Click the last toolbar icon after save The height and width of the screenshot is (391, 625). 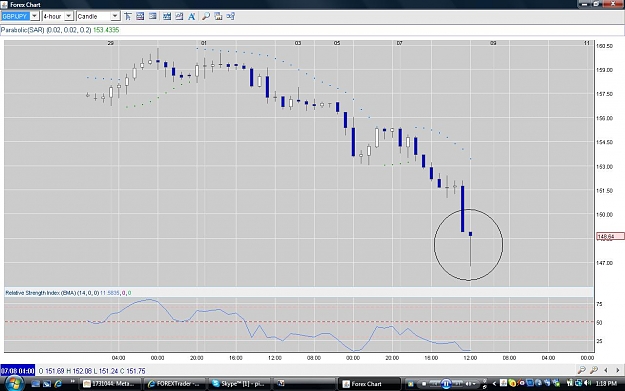230,16
